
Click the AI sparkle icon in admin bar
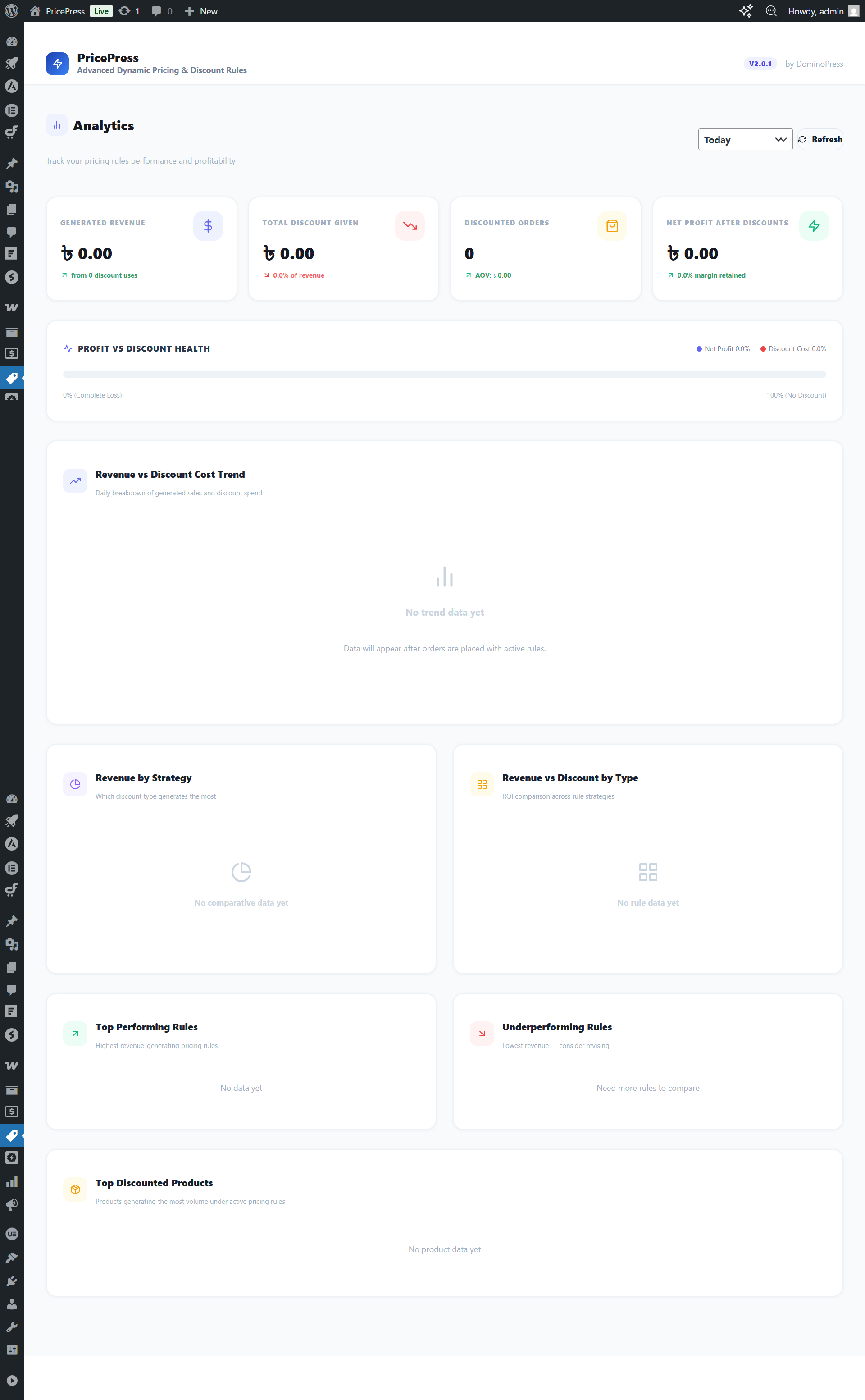(746, 11)
